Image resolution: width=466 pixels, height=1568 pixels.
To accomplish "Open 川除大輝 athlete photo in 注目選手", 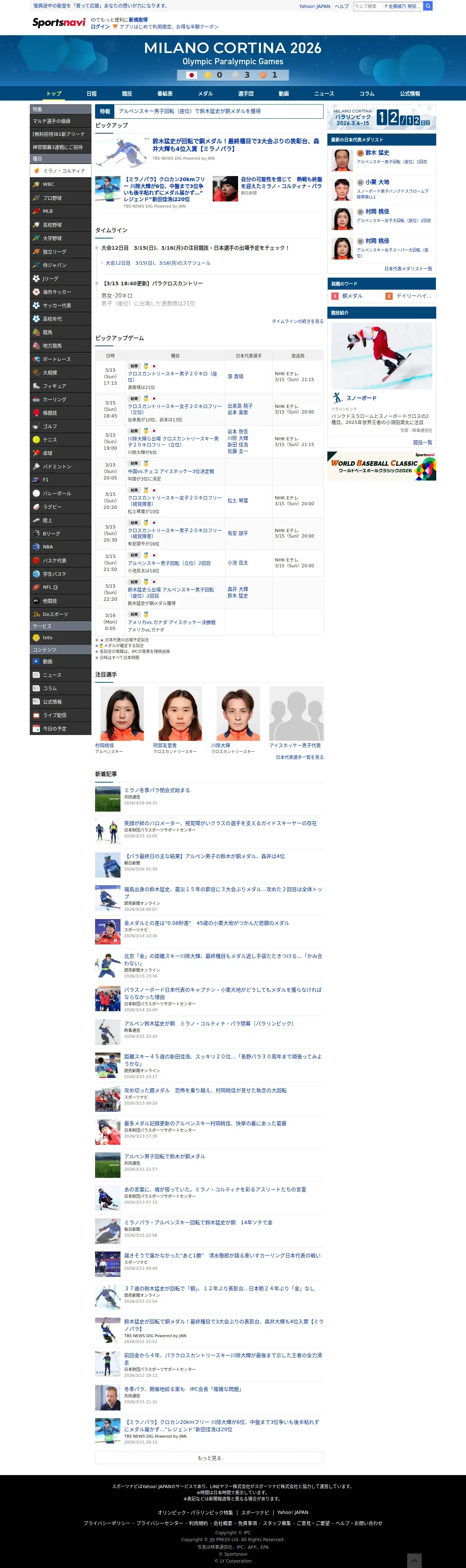I will [238, 713].
